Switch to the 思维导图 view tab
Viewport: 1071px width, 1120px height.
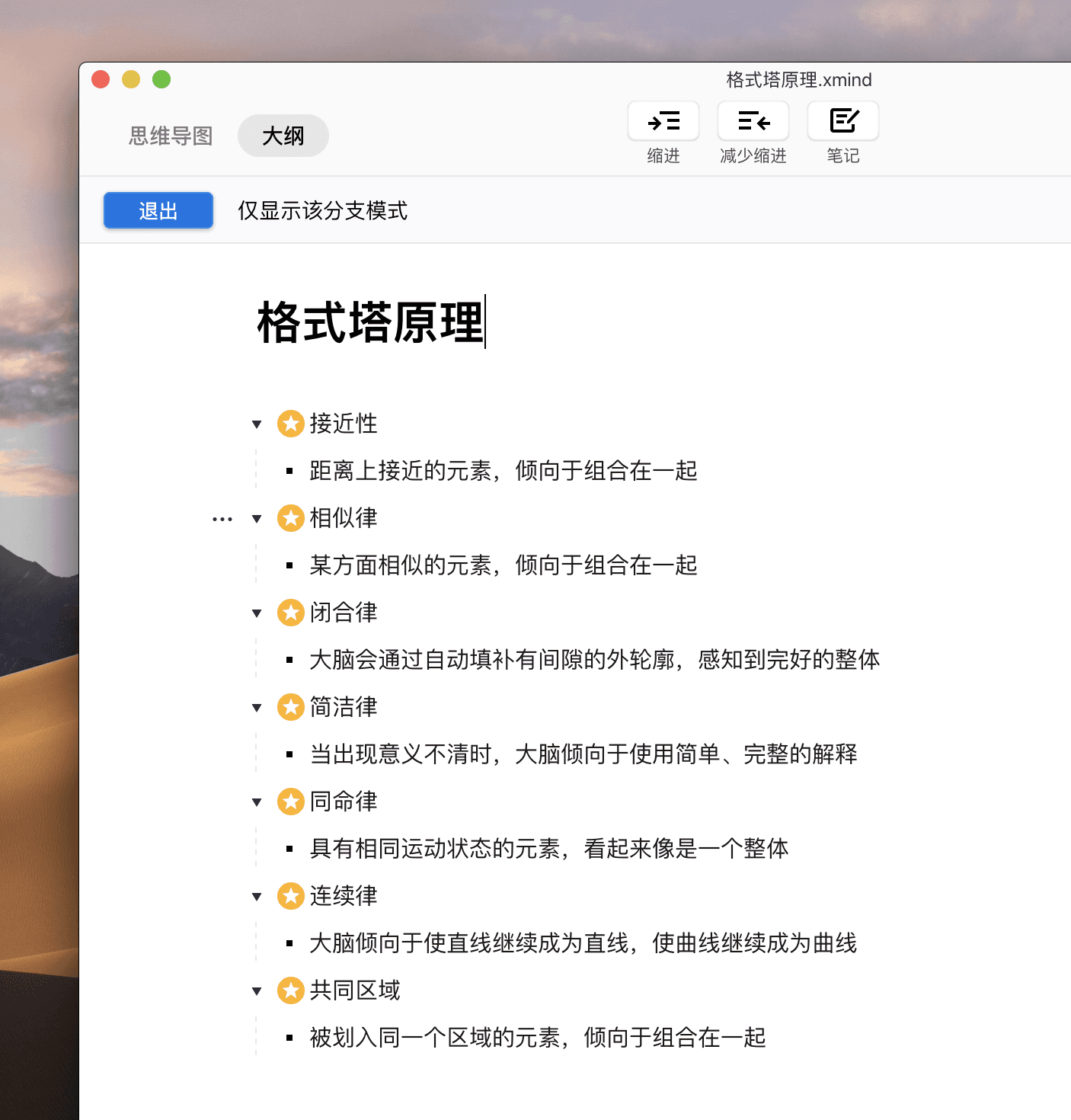pos(169,136)
